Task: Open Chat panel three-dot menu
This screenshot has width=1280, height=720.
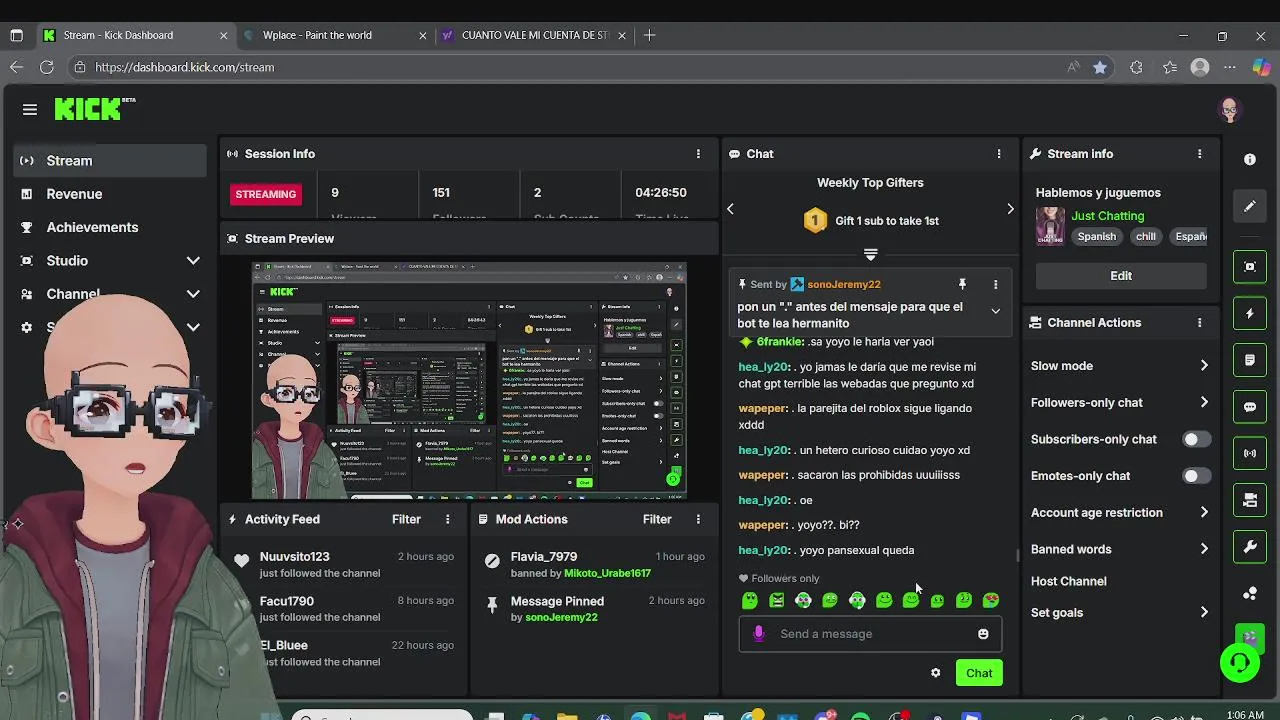Action: 998,154
